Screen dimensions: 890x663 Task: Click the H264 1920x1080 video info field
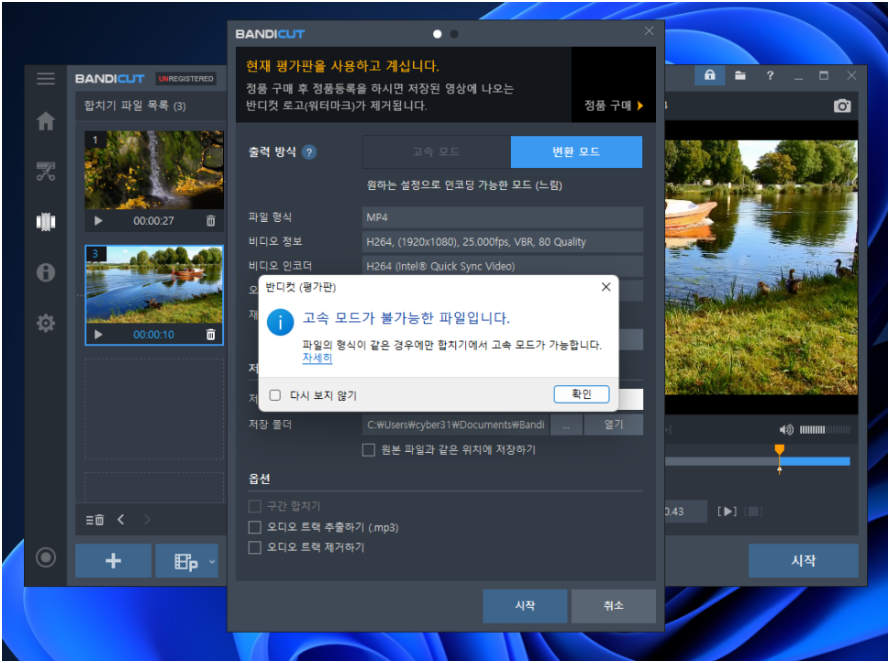[502, 242]
